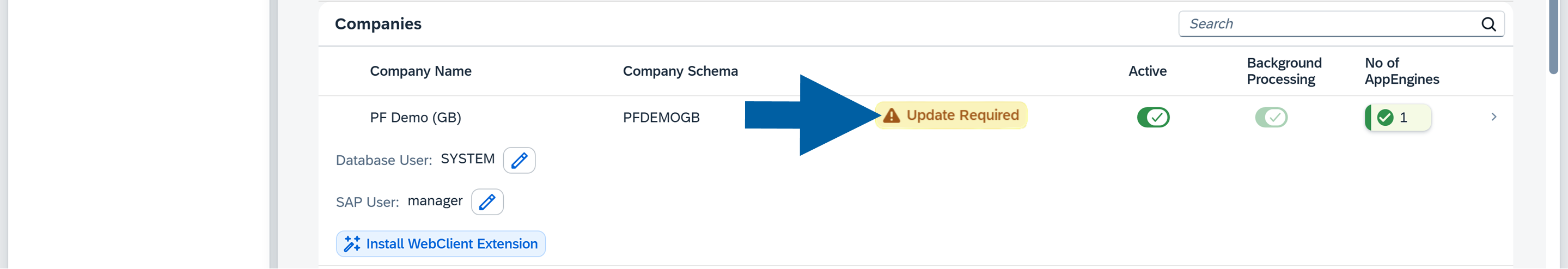
Task: Edit the SAP User with pencil icon
Action: coord(487,202)
